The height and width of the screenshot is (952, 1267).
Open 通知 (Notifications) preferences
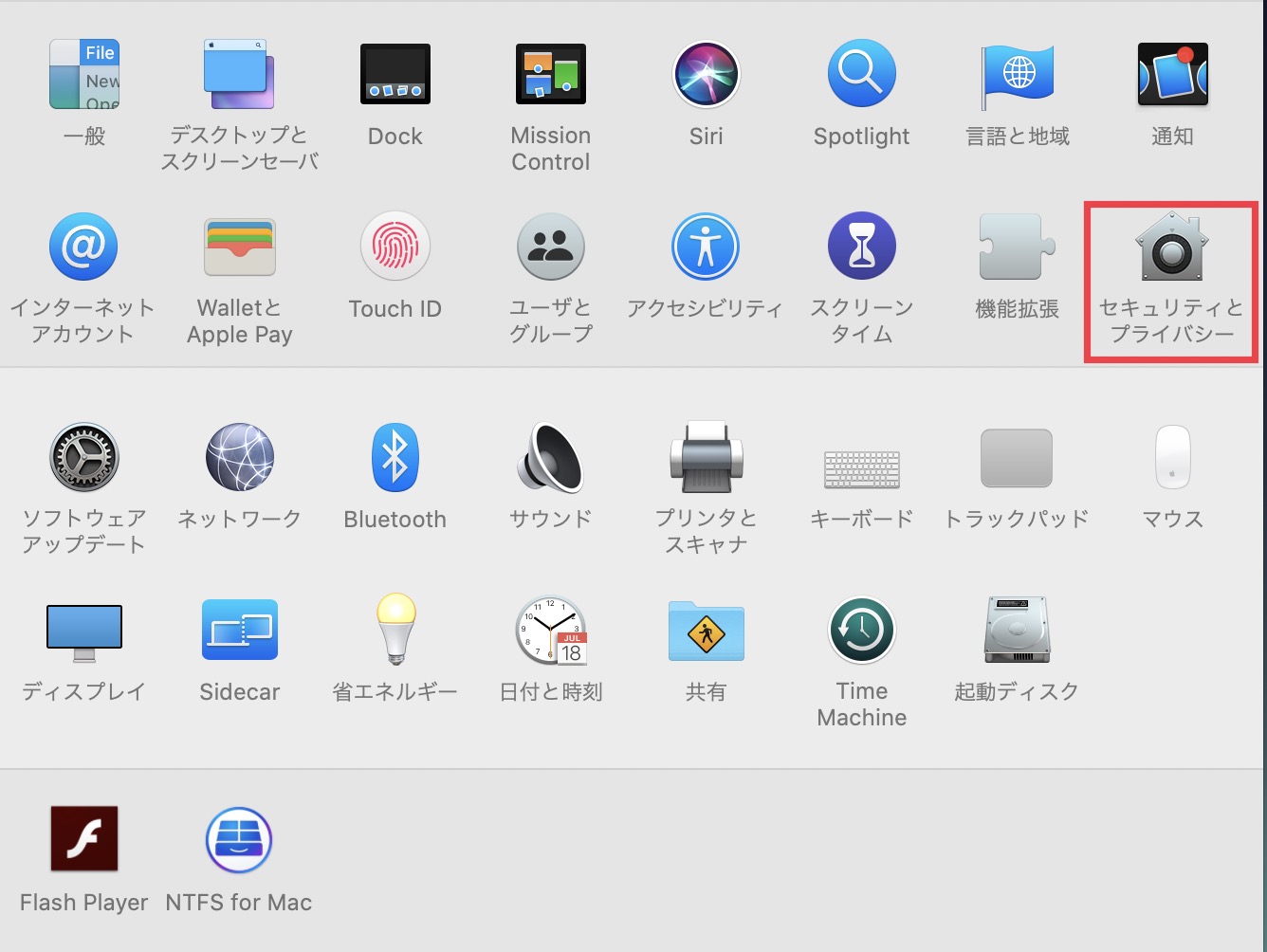1173,74
